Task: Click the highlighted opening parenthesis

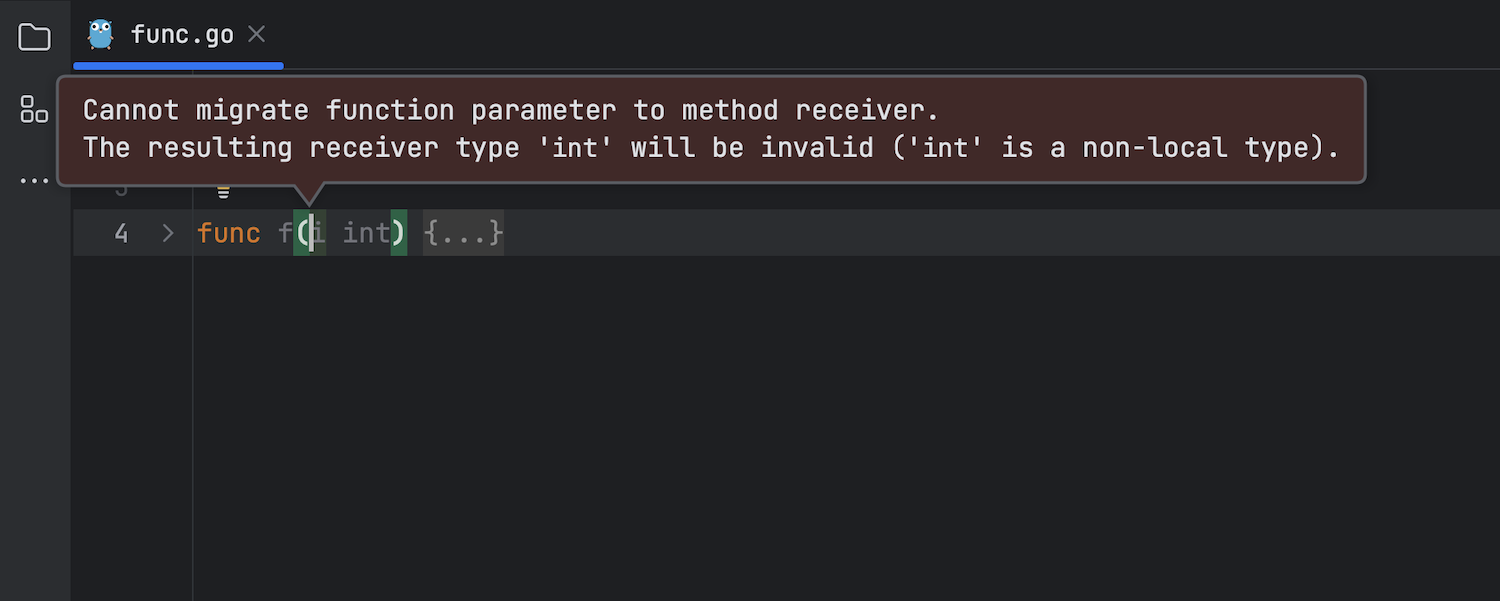Action: click(x=301, y=234)
